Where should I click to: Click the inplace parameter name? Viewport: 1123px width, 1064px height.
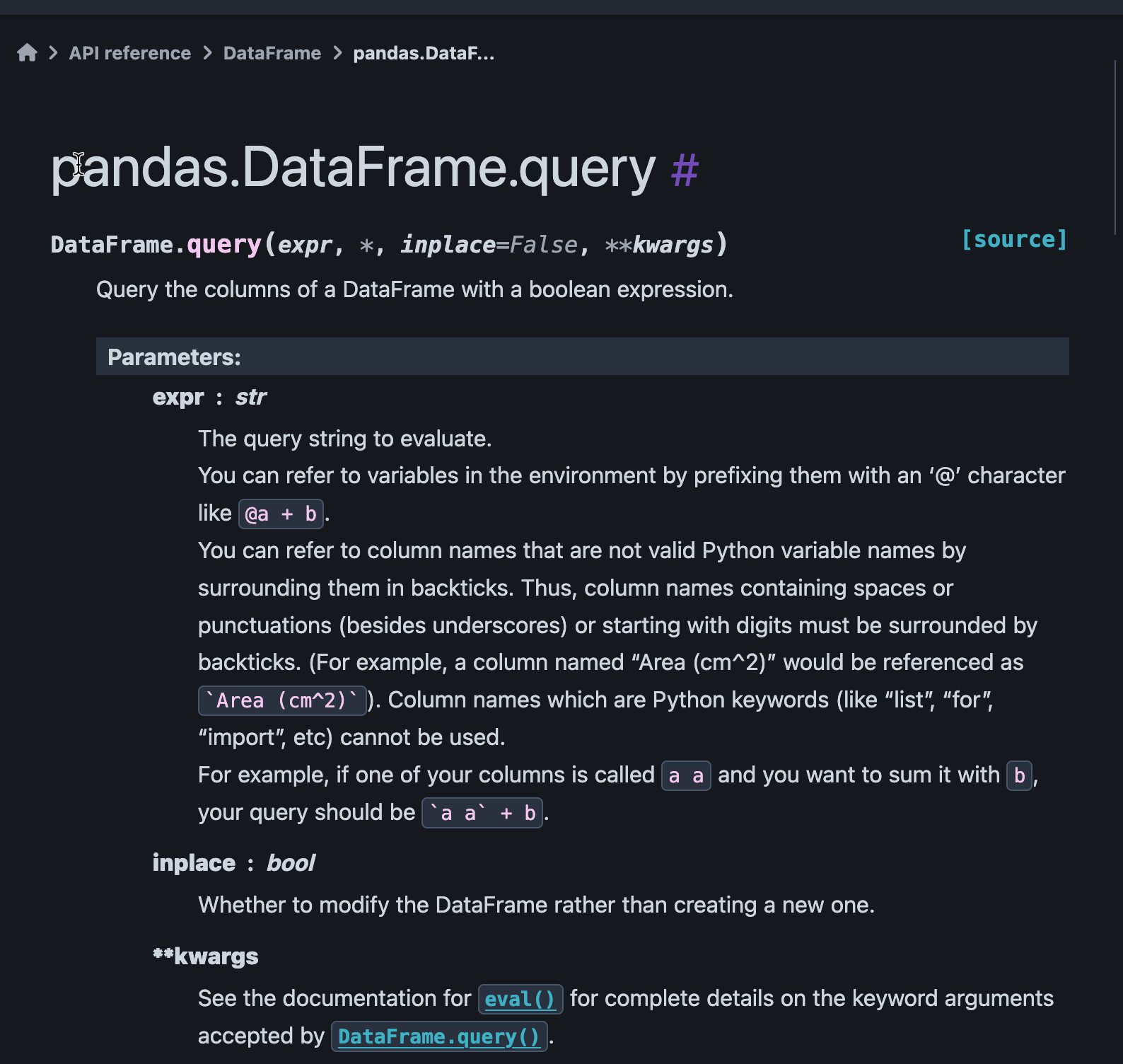pos(194,863)
